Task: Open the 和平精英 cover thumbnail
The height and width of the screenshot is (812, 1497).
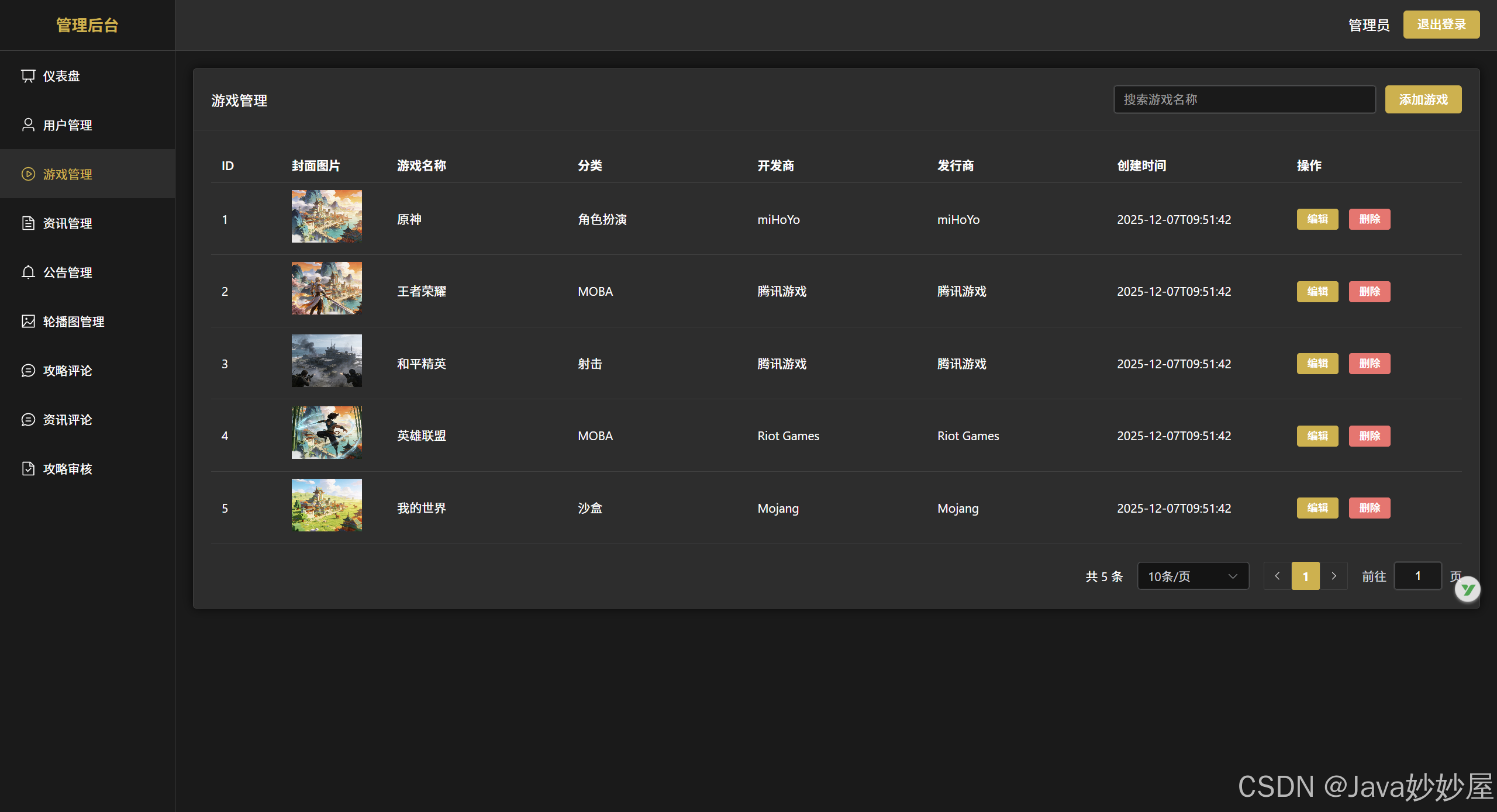Action: click(x=326, y=361)
